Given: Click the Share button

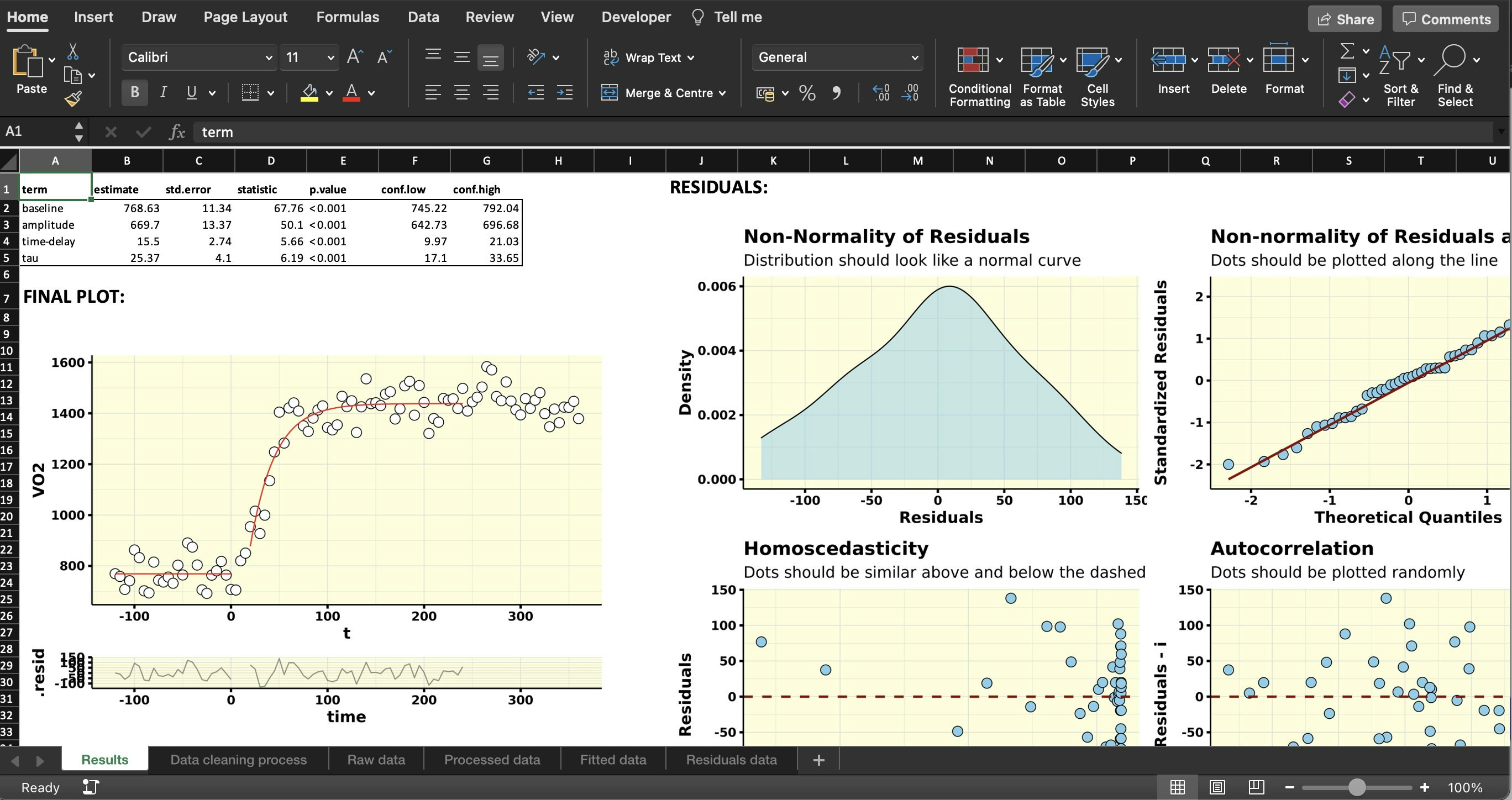Looking at the screenshot, I should click(1346, 19).
